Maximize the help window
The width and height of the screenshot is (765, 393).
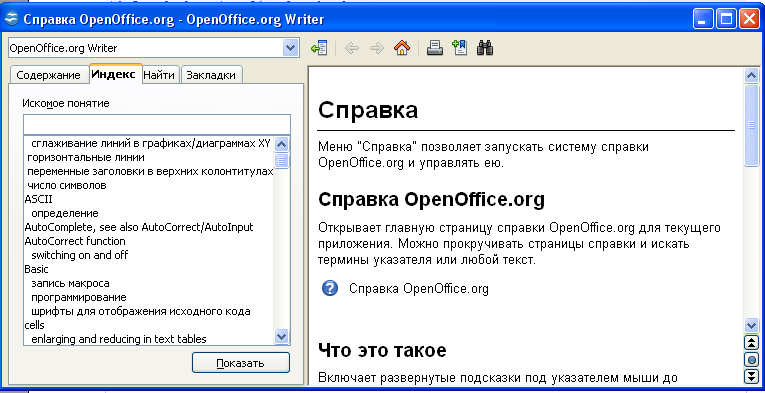click(726, 20)
